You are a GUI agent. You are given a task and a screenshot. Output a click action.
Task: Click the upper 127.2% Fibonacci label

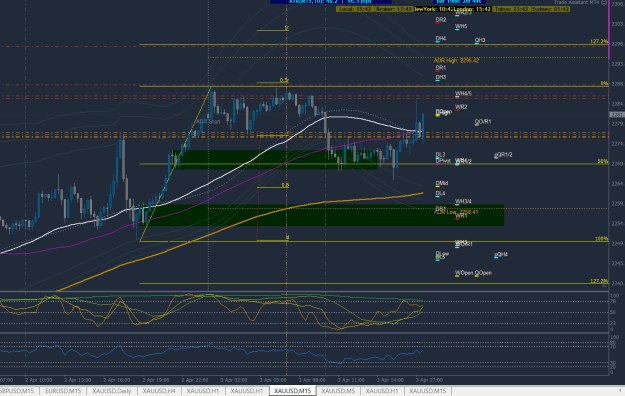tap(599, 41)
